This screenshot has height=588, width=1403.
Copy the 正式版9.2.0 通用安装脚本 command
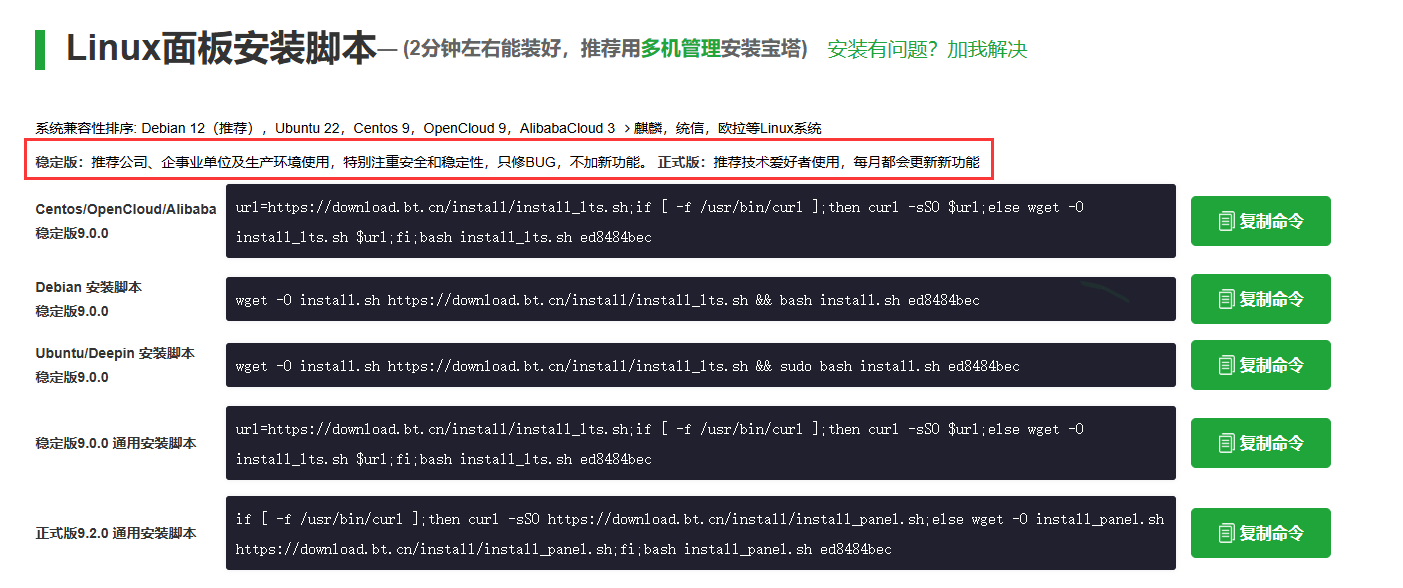pyautogui.click(x=1260, y=533)
